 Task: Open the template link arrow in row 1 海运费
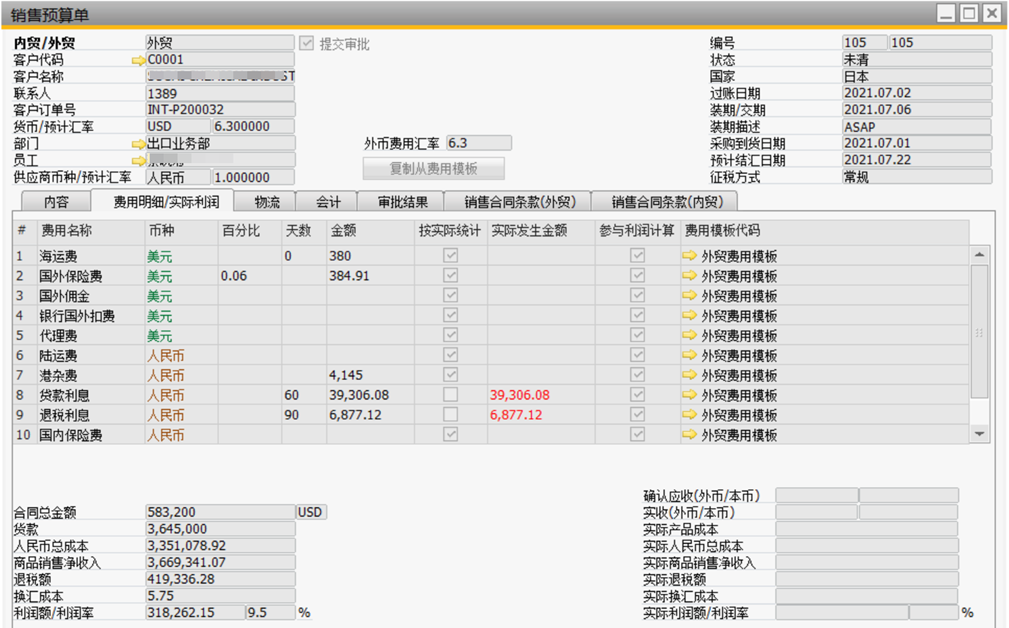tap(689, 255)
